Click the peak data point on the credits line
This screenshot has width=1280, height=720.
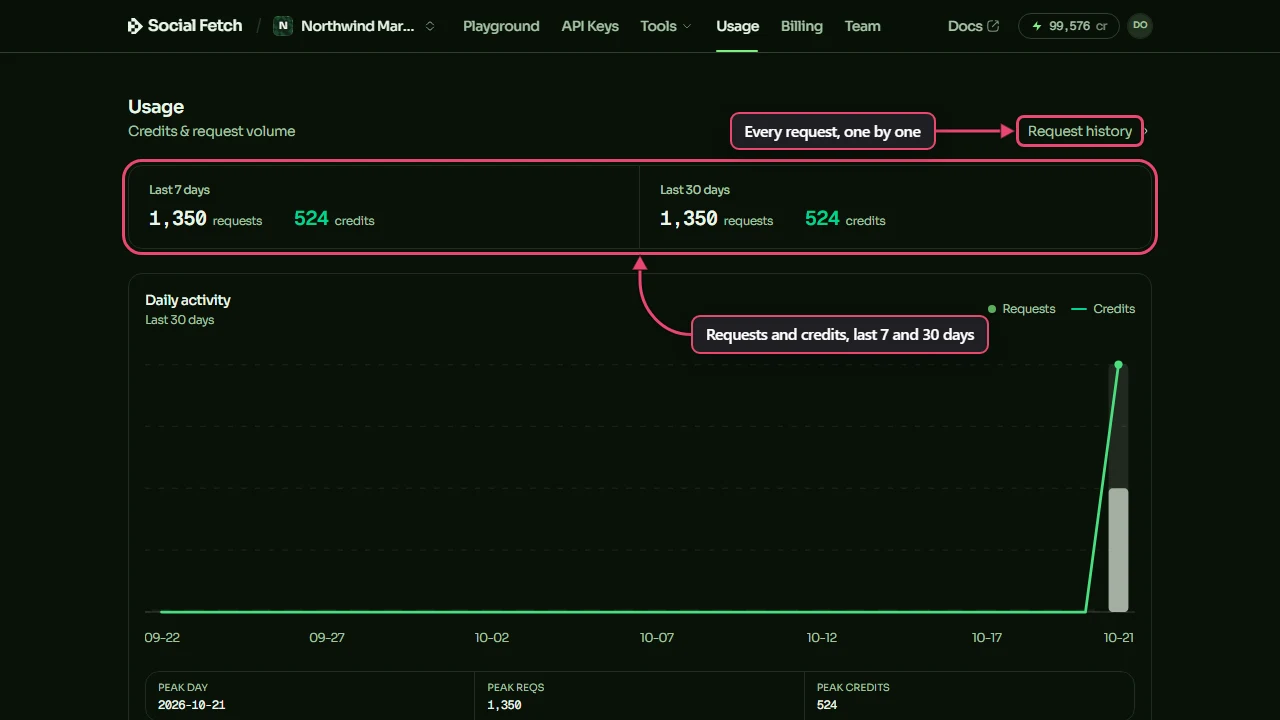[x=1118, y=364]
